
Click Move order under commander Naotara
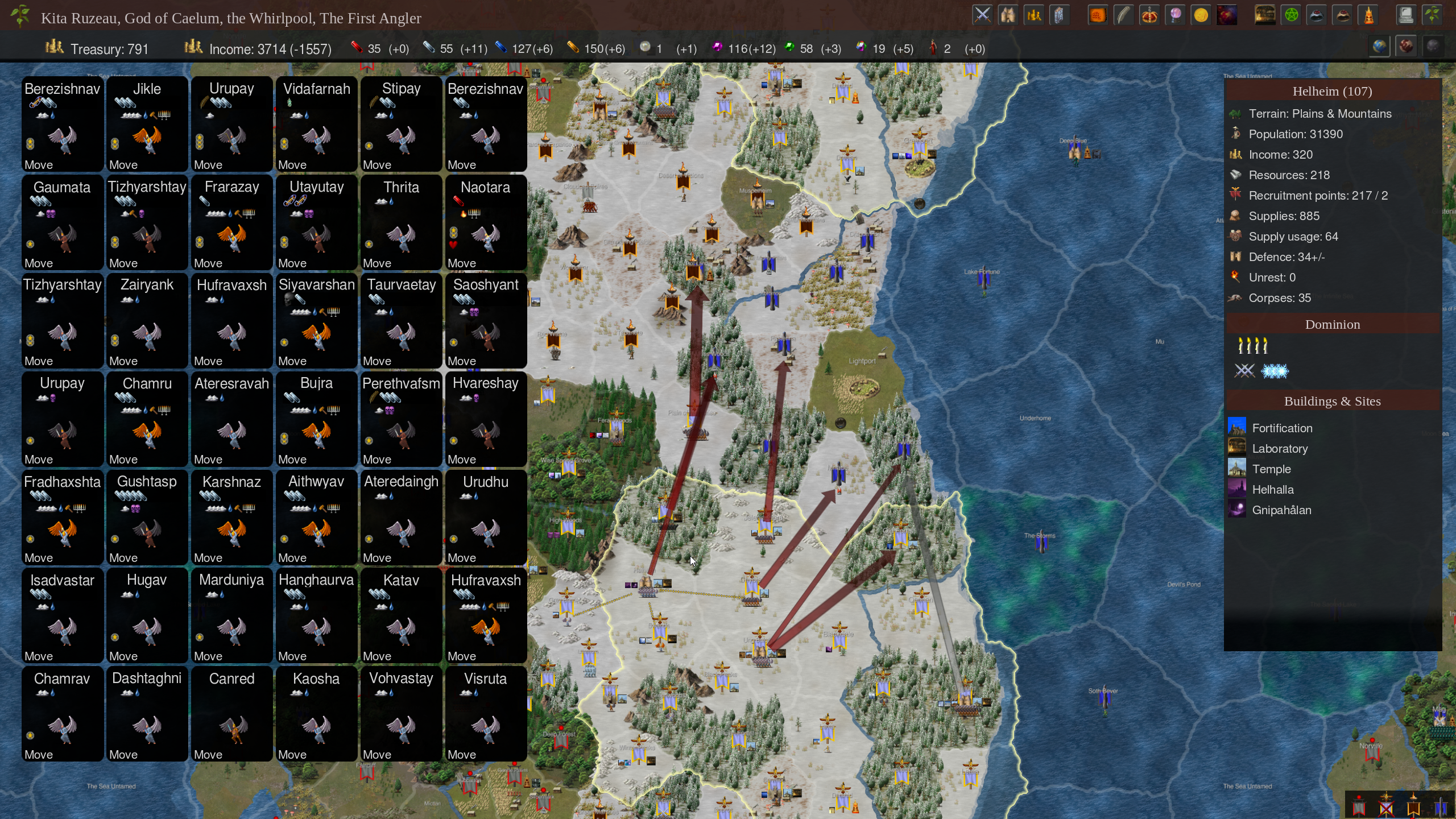(x=461, y=263)
